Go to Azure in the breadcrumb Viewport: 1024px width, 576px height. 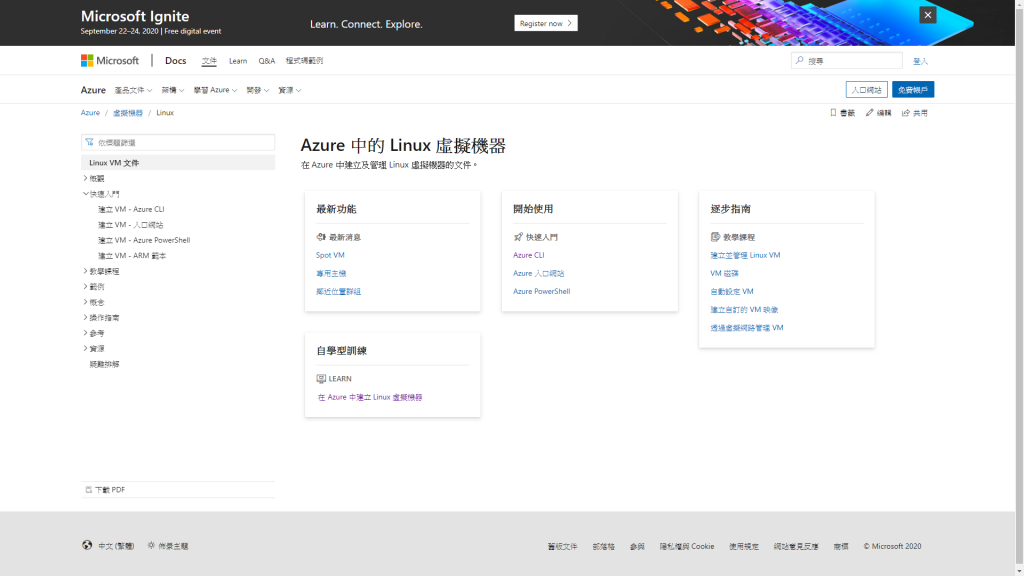click(90, 113)
